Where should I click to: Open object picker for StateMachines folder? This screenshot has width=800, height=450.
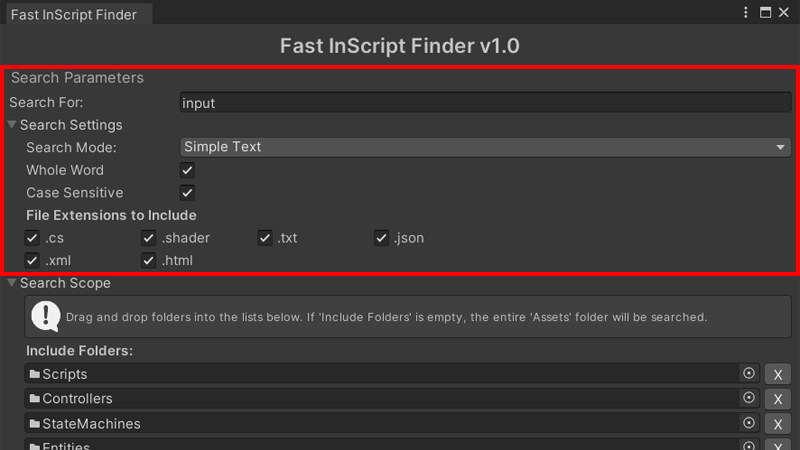(748, 423)
